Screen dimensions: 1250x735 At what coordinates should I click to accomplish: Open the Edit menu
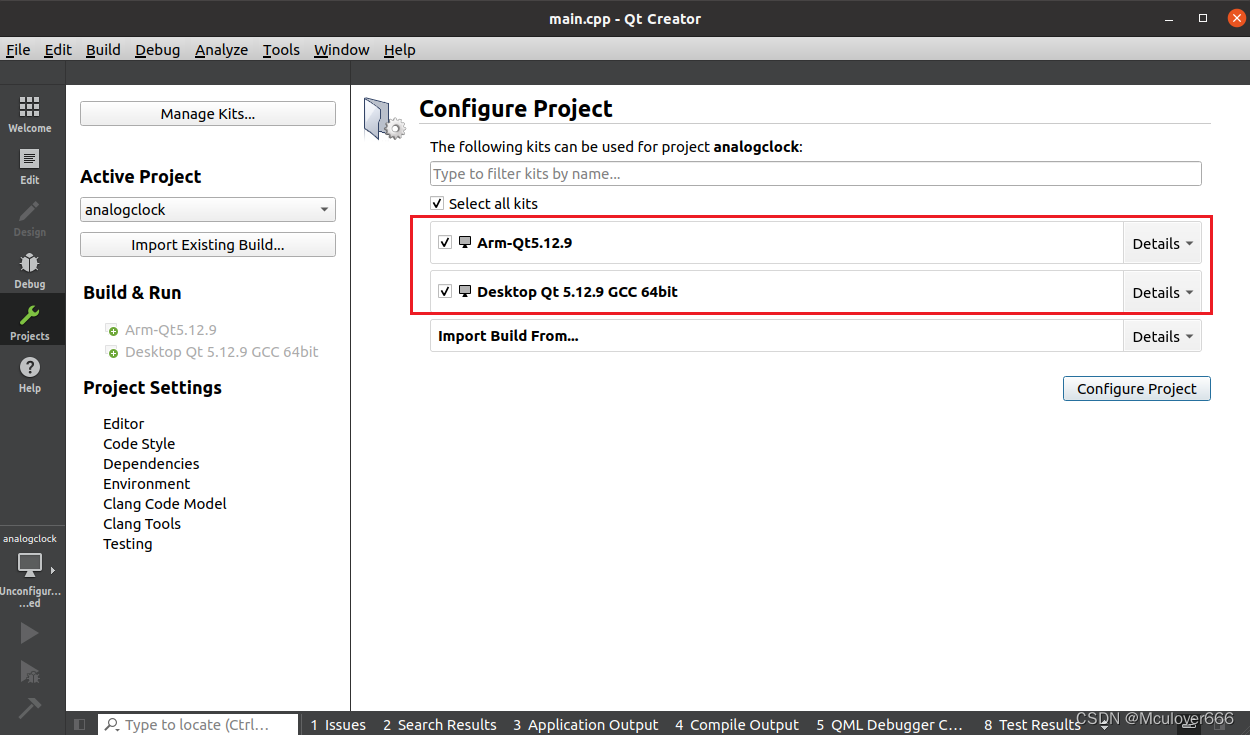[x=58, y=50]
